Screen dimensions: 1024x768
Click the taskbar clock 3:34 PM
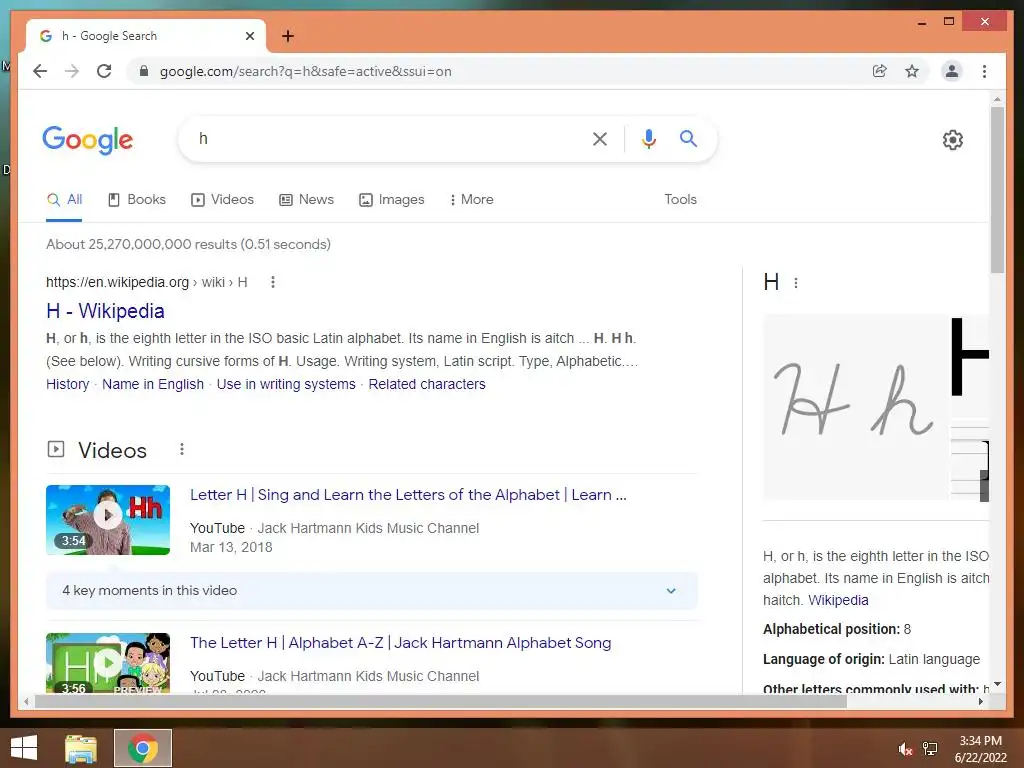[x=980, y=741]
